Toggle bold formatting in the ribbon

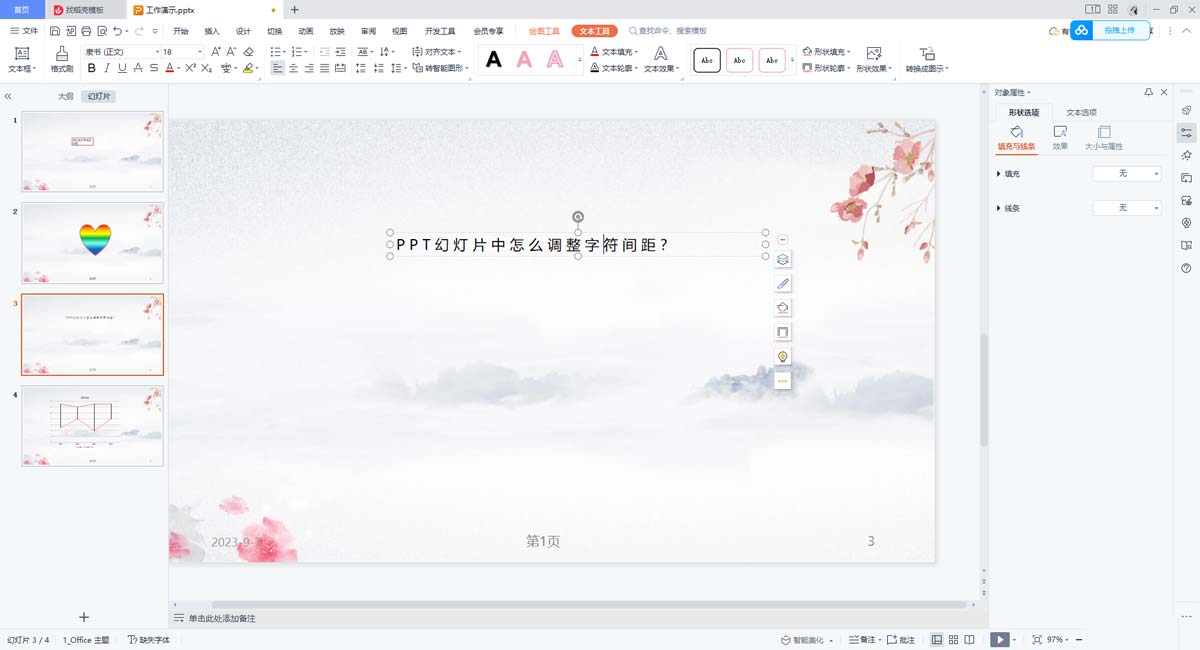click(92, 69)
